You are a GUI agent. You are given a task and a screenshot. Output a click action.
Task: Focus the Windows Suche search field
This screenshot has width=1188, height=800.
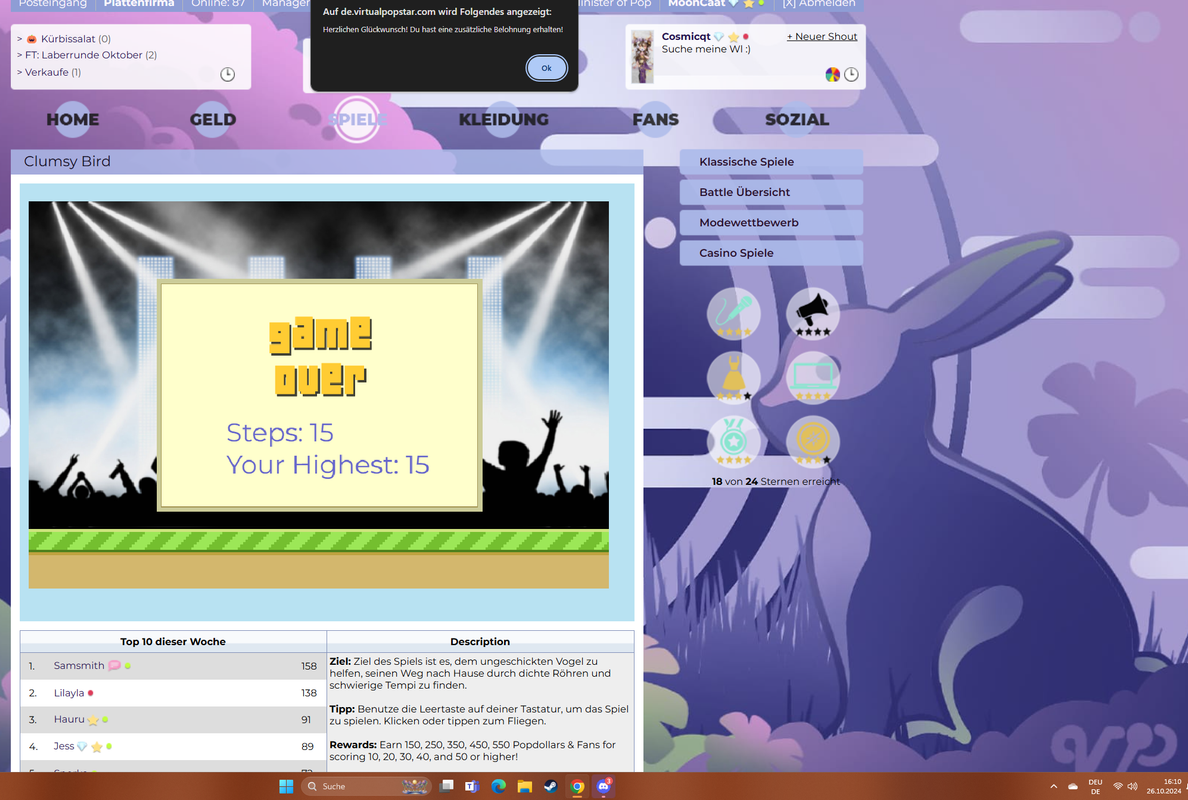click(367, 786)
